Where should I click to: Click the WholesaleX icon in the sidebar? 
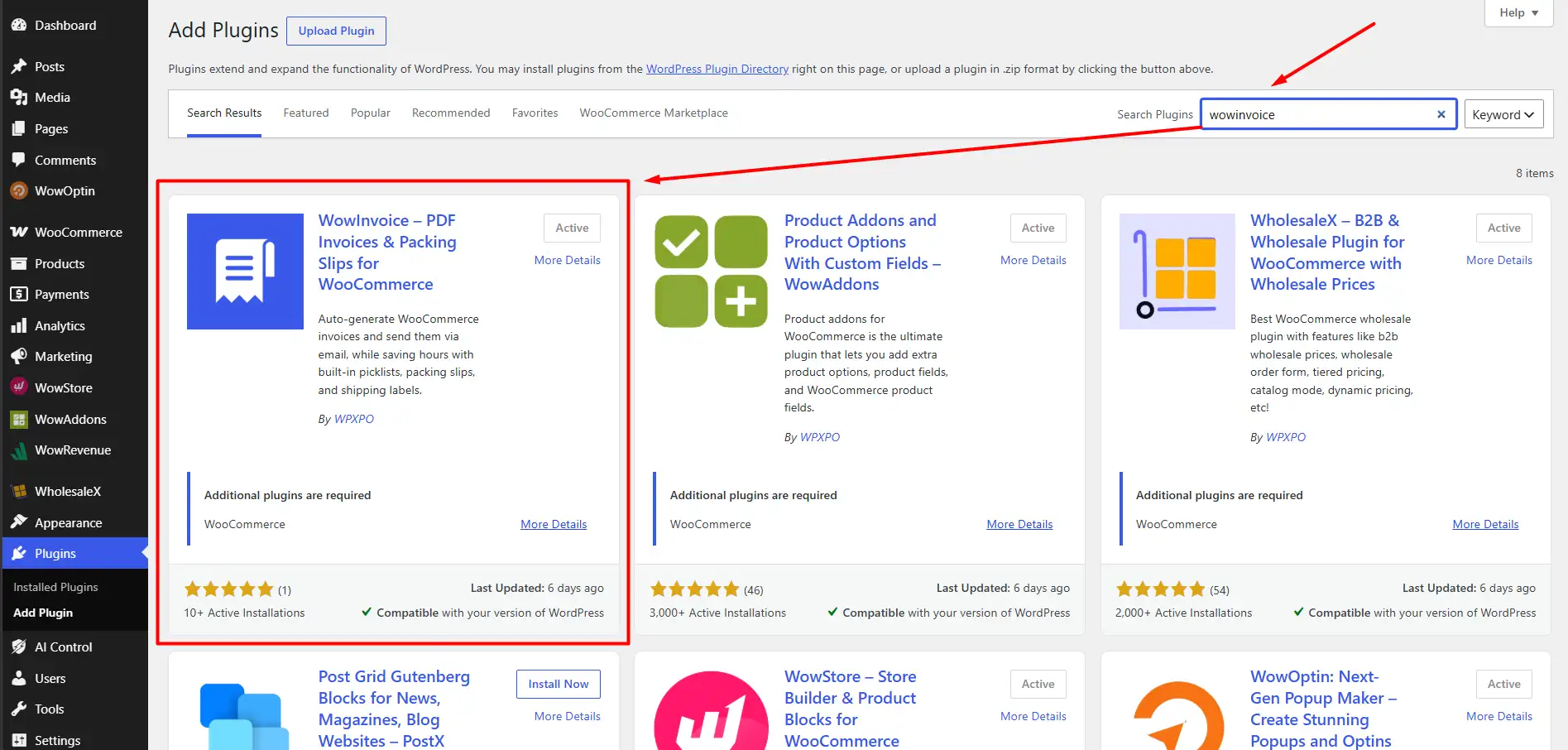click(19, 492)
